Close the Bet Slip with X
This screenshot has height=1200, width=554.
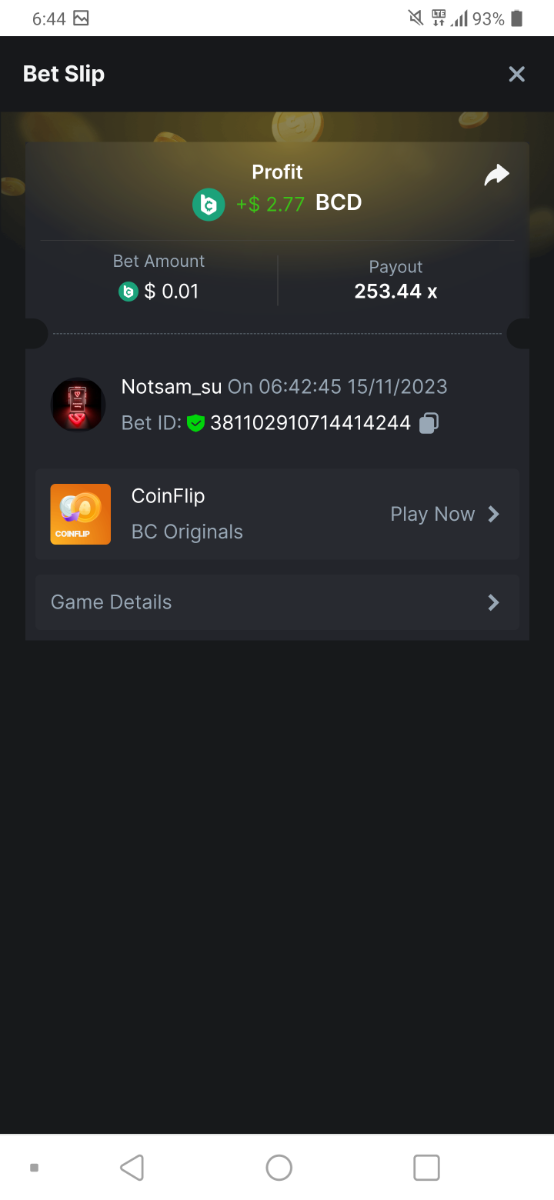(x=517, y=74)
